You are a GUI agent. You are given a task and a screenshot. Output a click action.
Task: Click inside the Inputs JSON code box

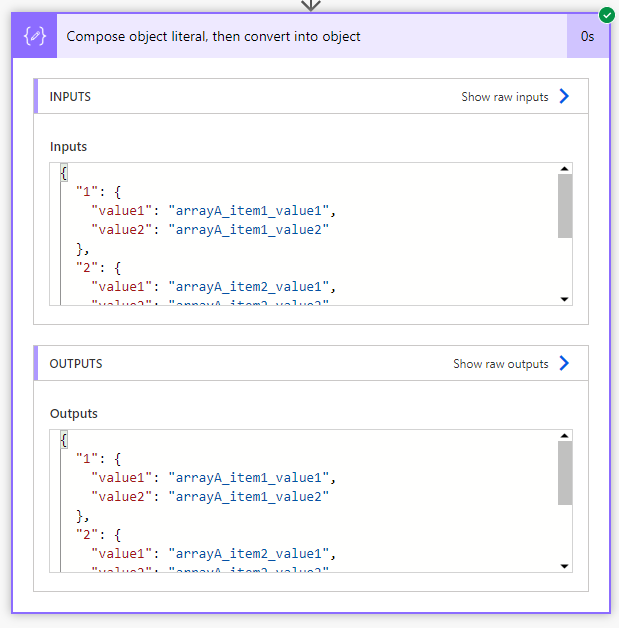[303, 234]
